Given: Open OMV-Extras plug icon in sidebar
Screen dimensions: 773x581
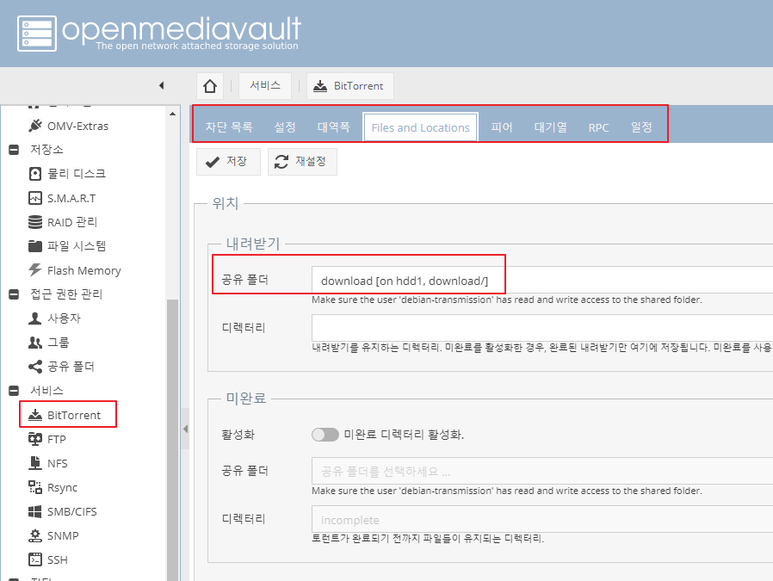Looking at the screenshot, I should (x=35, y=126).
